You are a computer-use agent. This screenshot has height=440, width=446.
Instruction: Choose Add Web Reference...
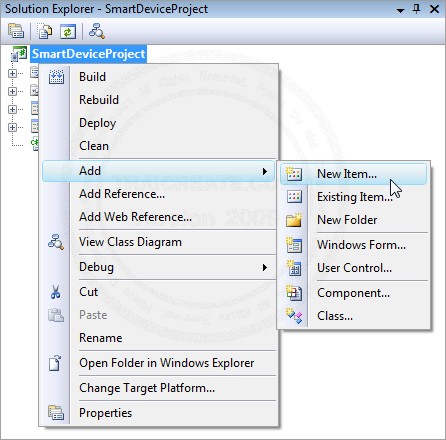158,217
